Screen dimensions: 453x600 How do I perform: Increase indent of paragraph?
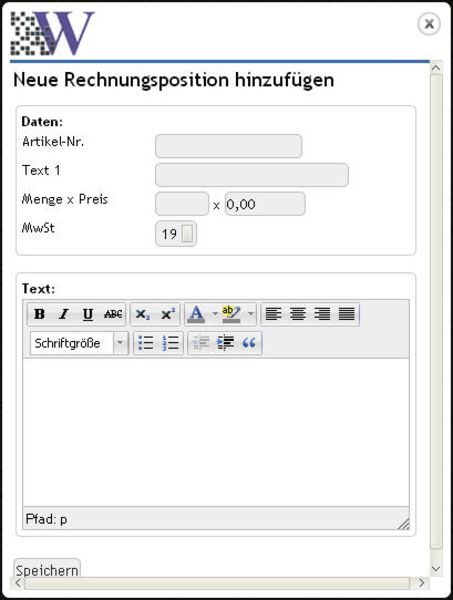tap(225, 342)
